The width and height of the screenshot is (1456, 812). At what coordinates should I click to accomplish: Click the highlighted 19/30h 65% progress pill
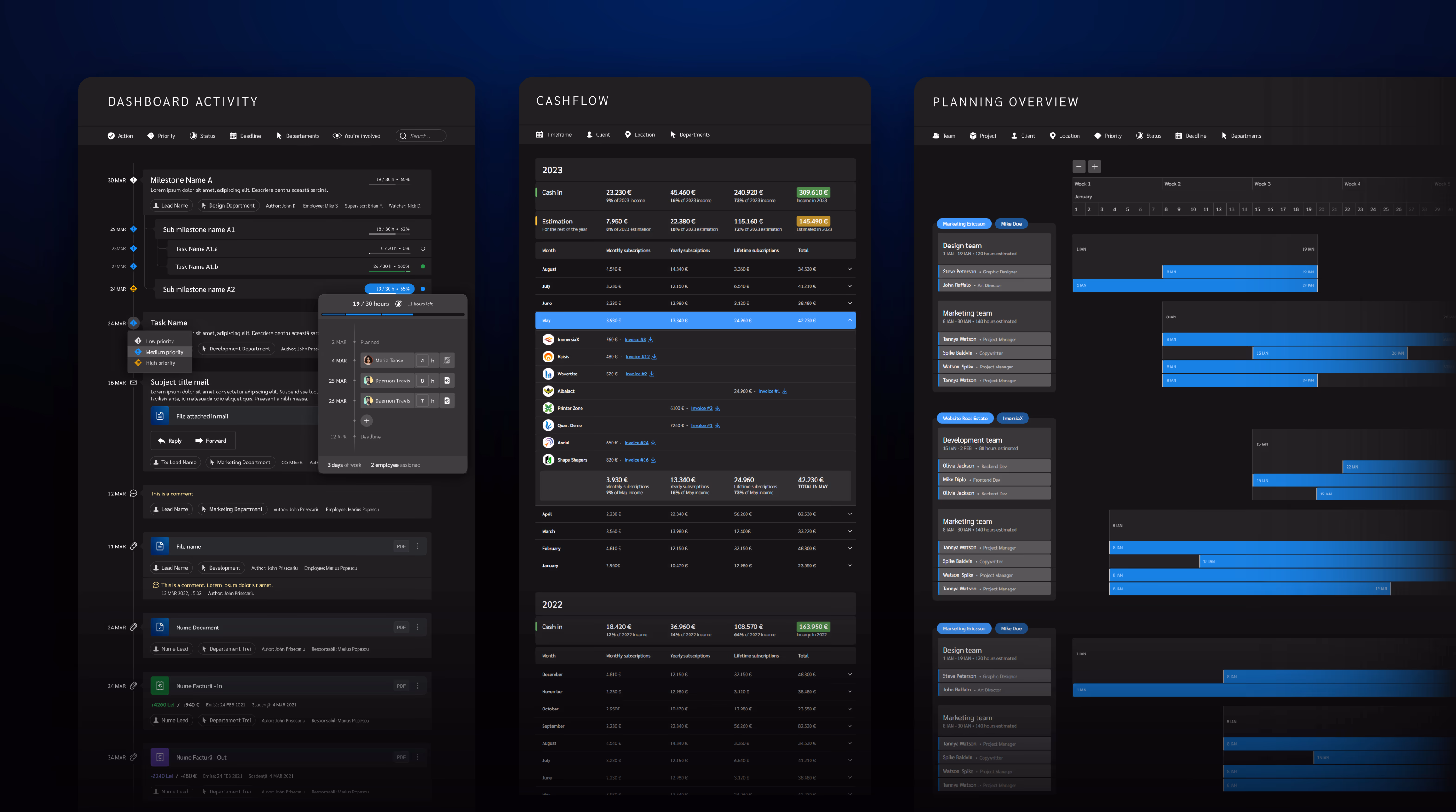click(390, 289)
